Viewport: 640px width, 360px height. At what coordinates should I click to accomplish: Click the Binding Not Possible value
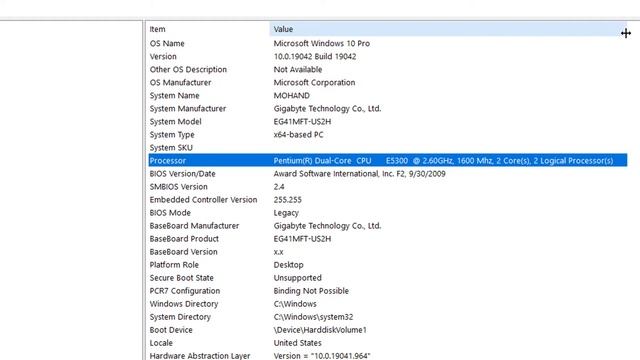click(311, 291)
